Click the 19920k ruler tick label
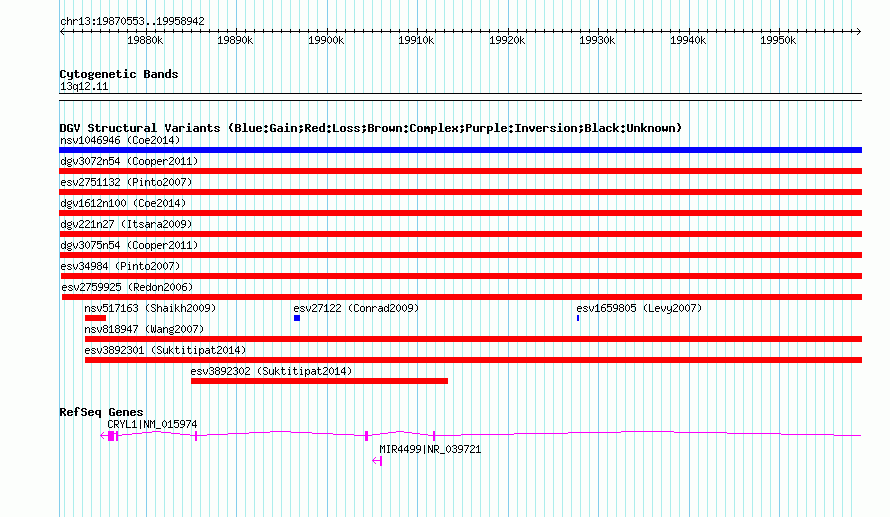 point(507,40)
